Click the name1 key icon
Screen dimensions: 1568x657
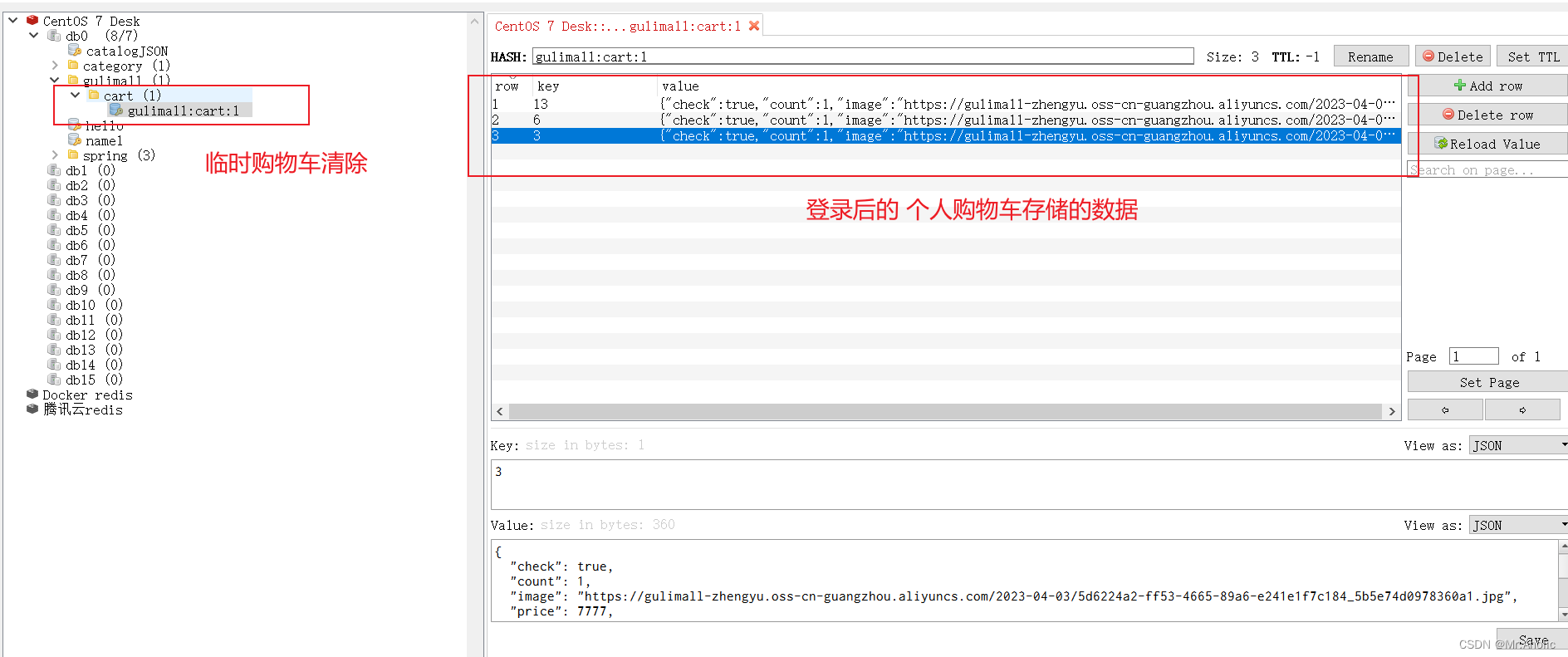pos(74,140)
